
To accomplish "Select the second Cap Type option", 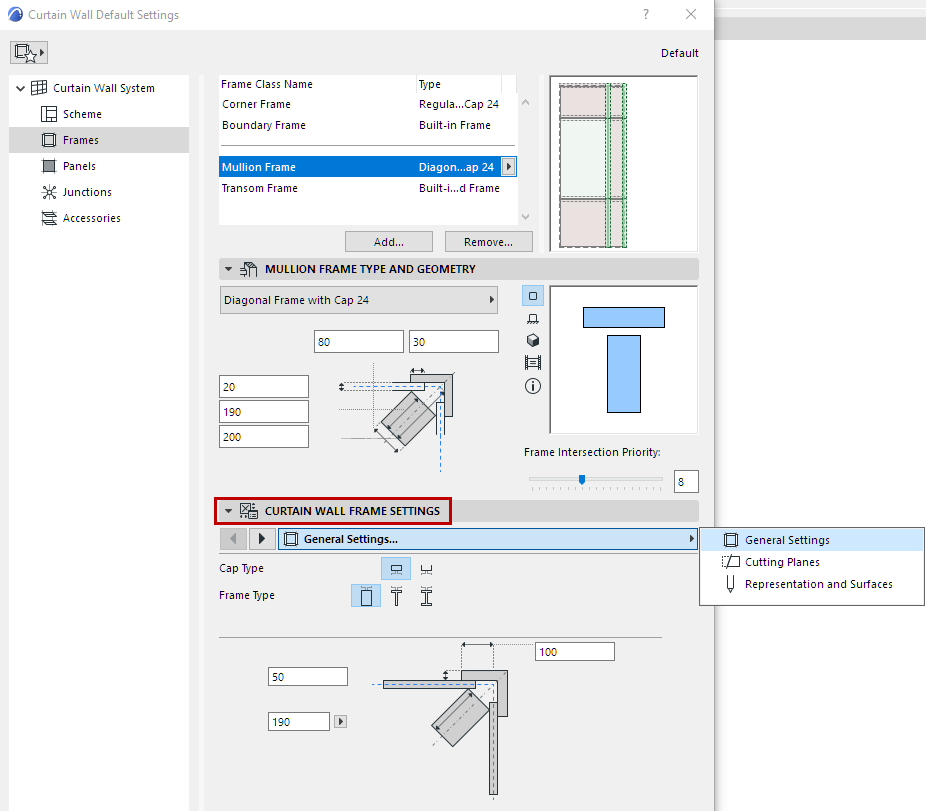I will click(426, 569).
